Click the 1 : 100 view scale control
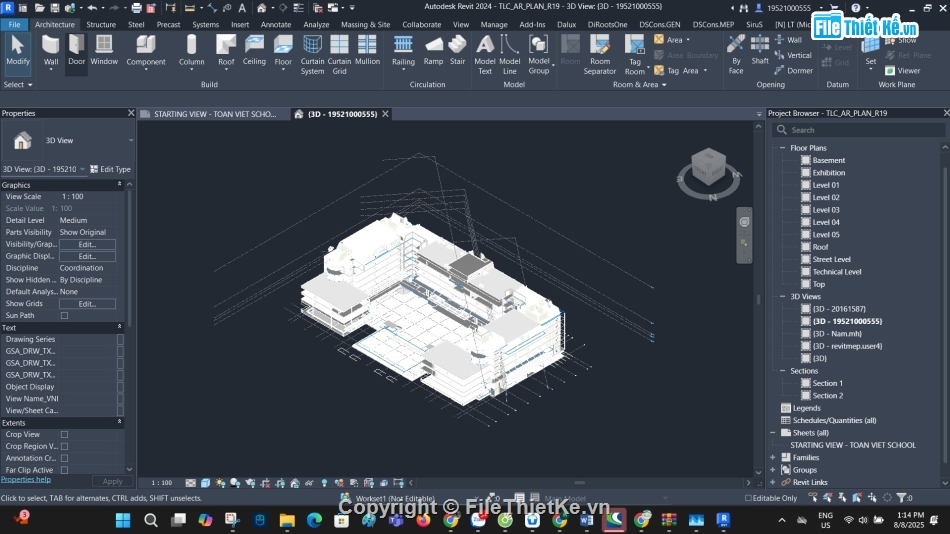 (x=161, y=483)
